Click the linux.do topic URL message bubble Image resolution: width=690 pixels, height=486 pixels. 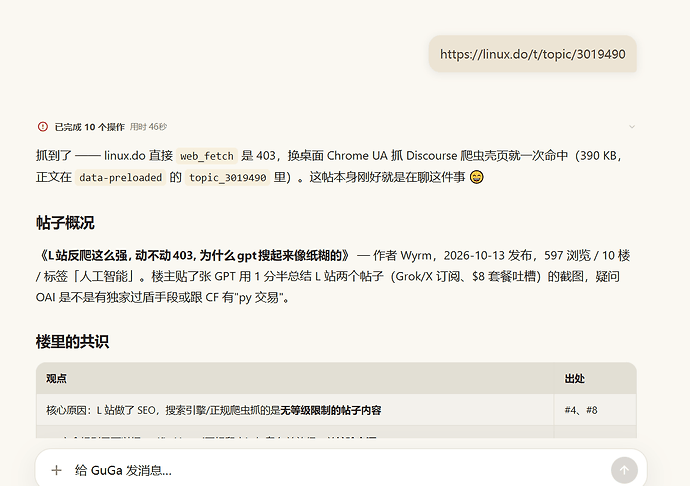click(x=532, y=54)
